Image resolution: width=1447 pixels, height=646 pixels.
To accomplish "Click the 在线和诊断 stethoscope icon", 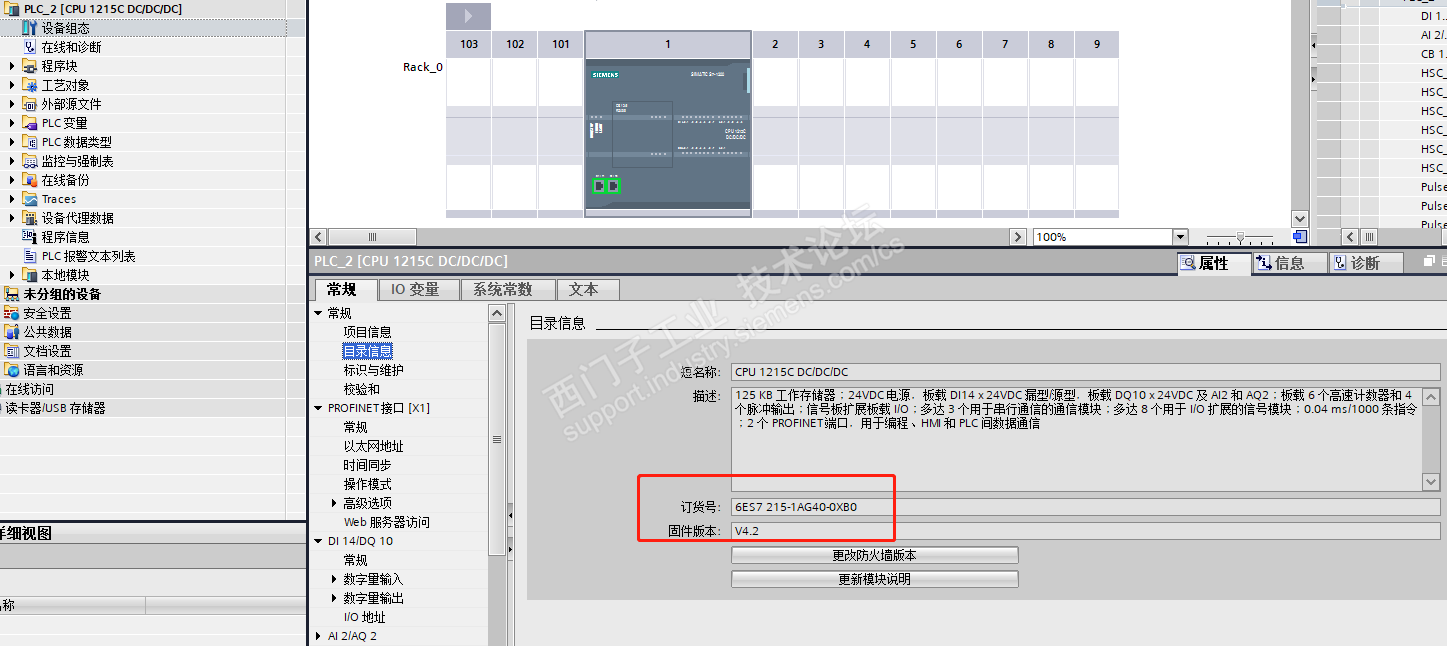I will [x=30, y=47].
